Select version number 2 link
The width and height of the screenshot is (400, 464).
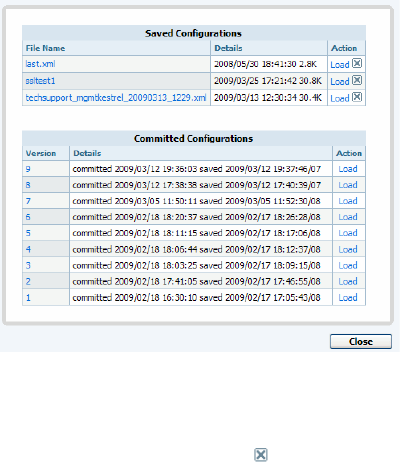(28, 281)
